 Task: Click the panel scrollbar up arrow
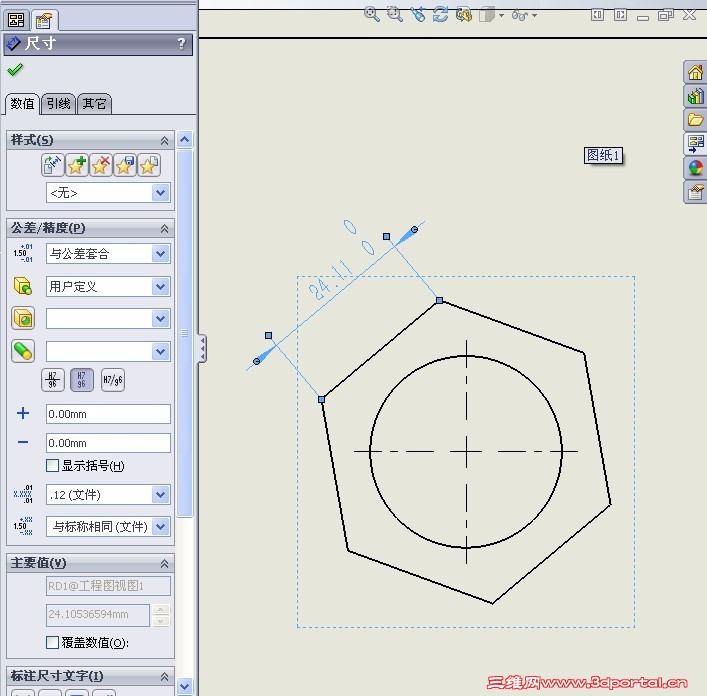pyautogui.click(x=184, y=140)
